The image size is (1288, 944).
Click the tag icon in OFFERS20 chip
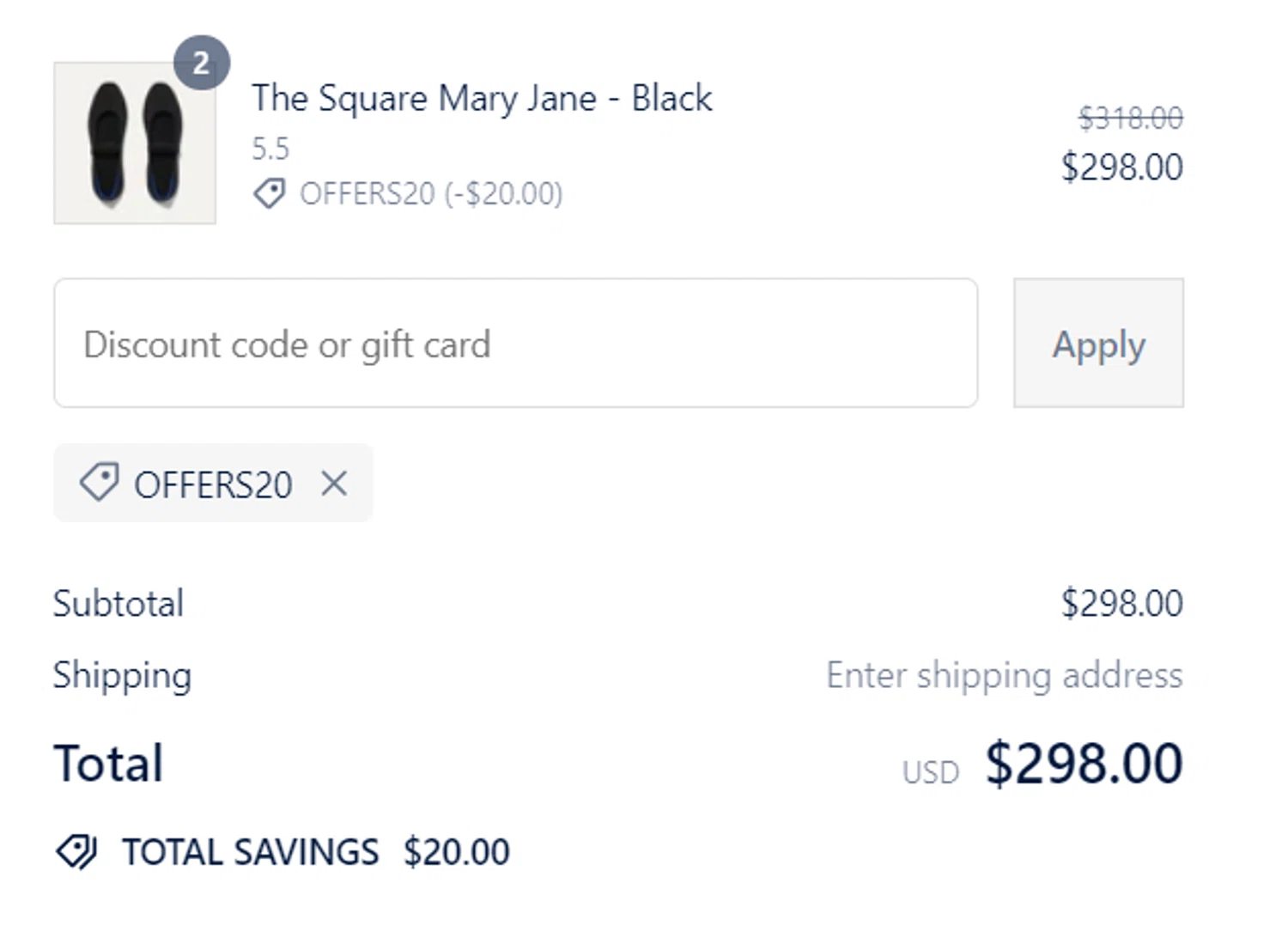100,483
